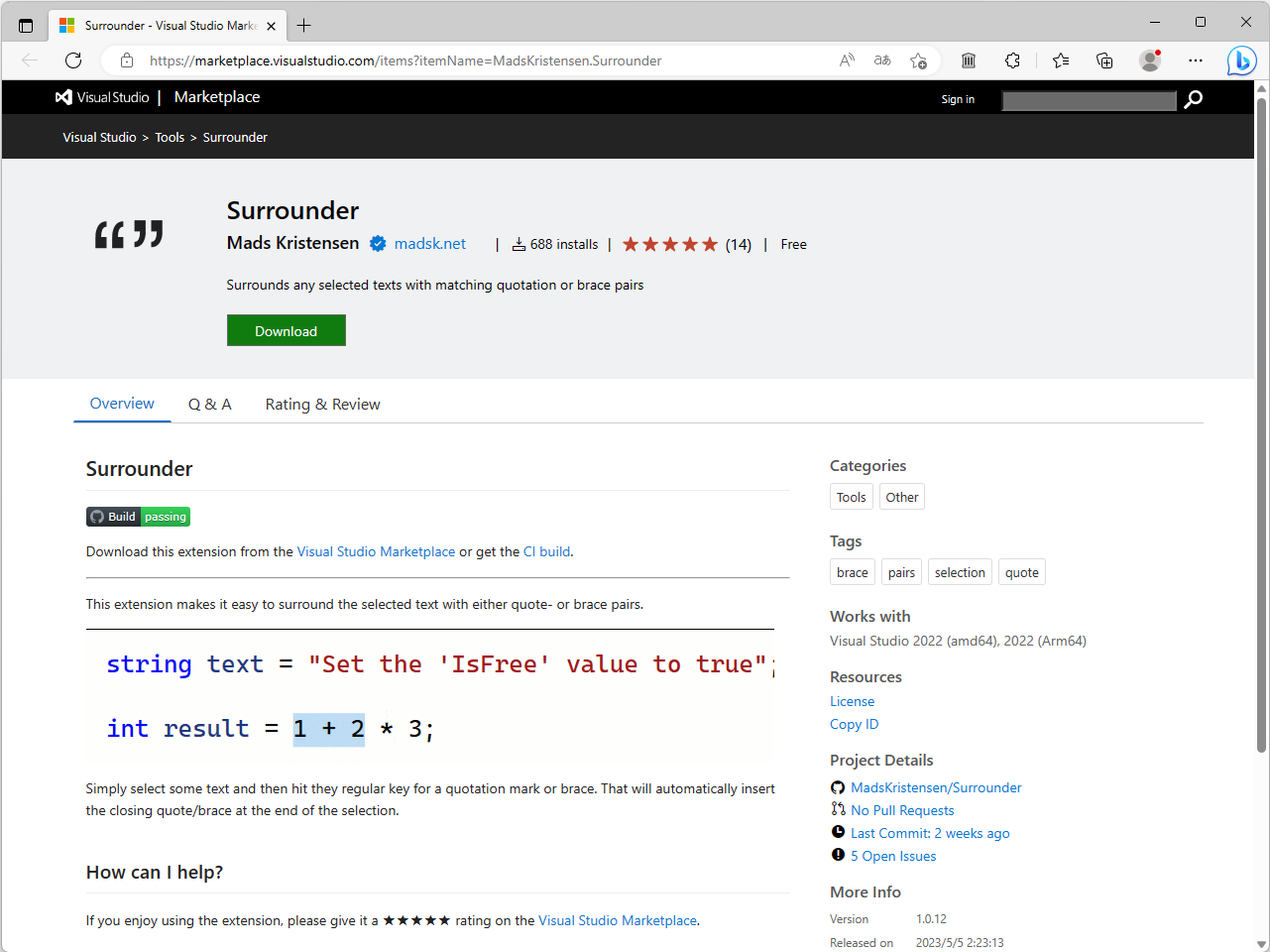
Task: Open the translate page icon
Action: [881, 60]
